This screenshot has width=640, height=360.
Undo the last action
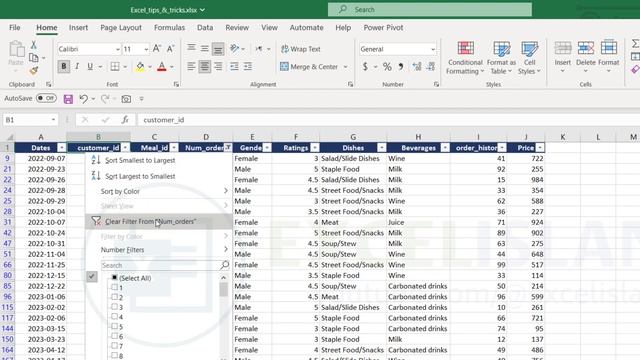84,99
